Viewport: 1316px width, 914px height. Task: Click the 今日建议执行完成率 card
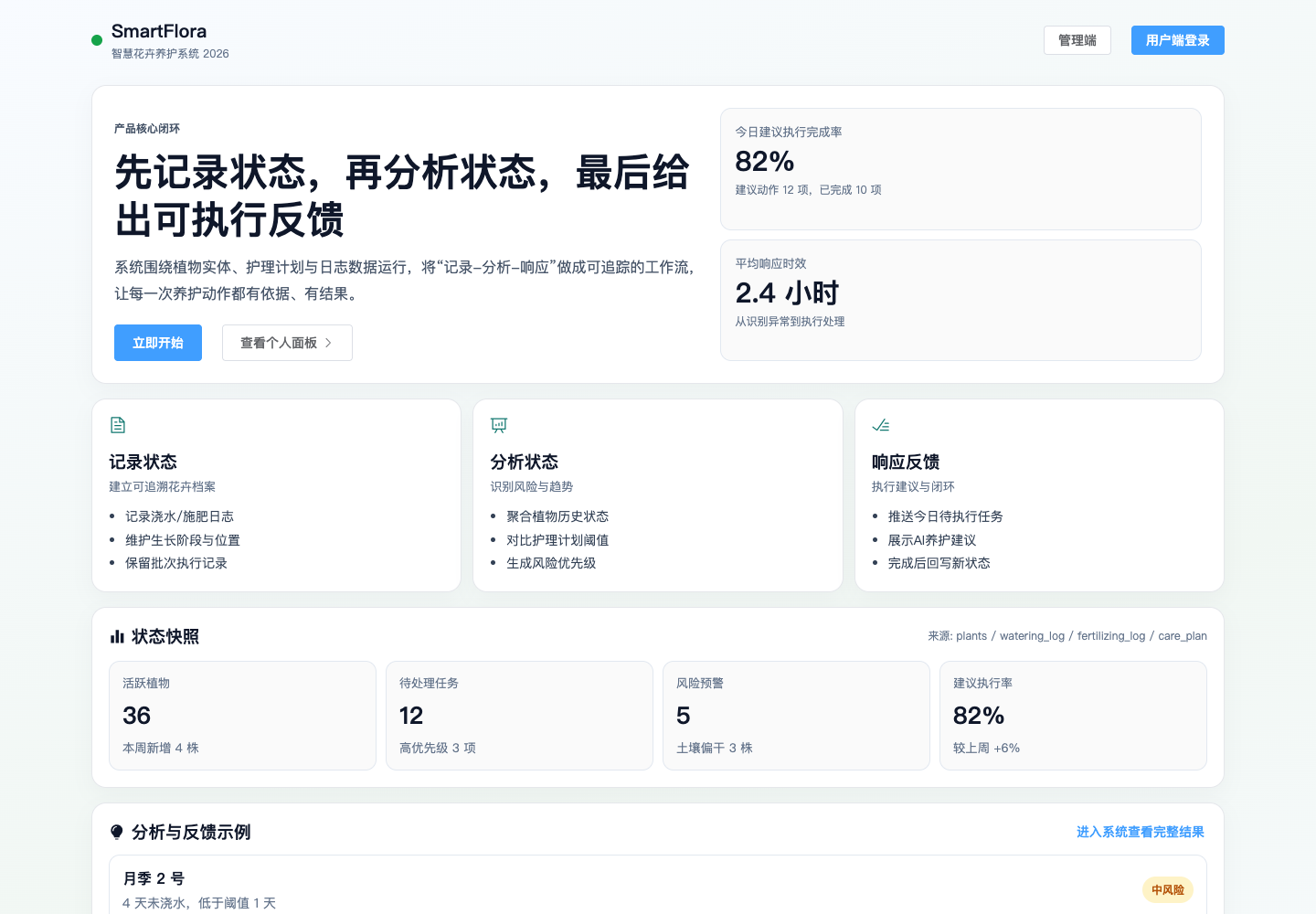point(960,169)
